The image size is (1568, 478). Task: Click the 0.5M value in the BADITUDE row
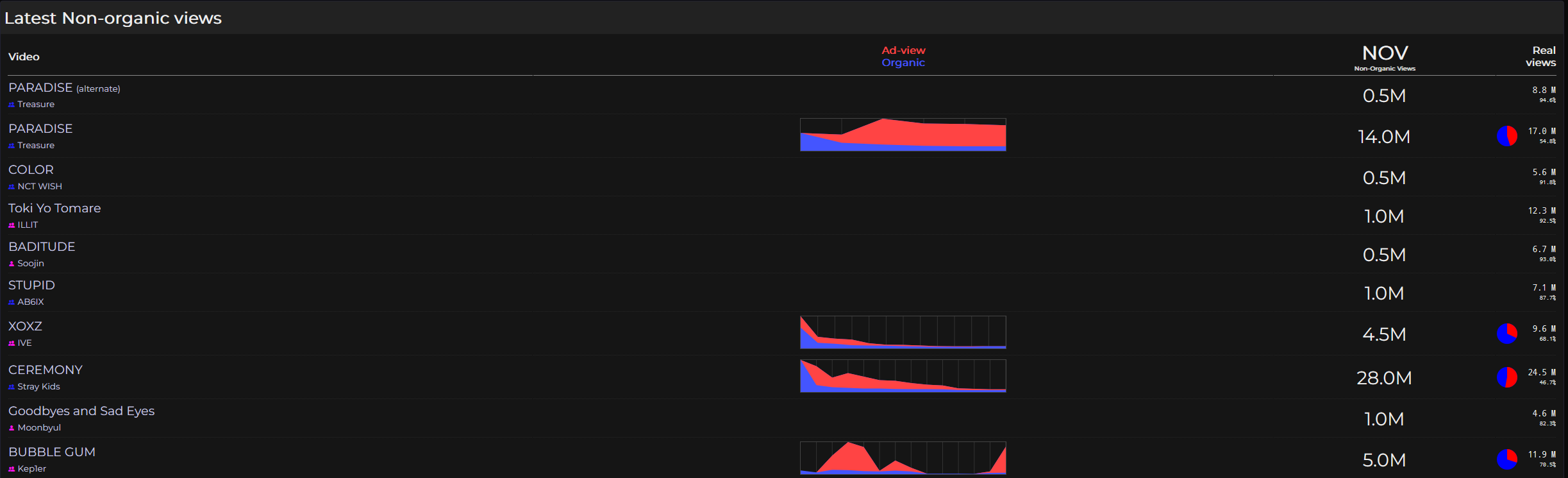(1384, 255)
